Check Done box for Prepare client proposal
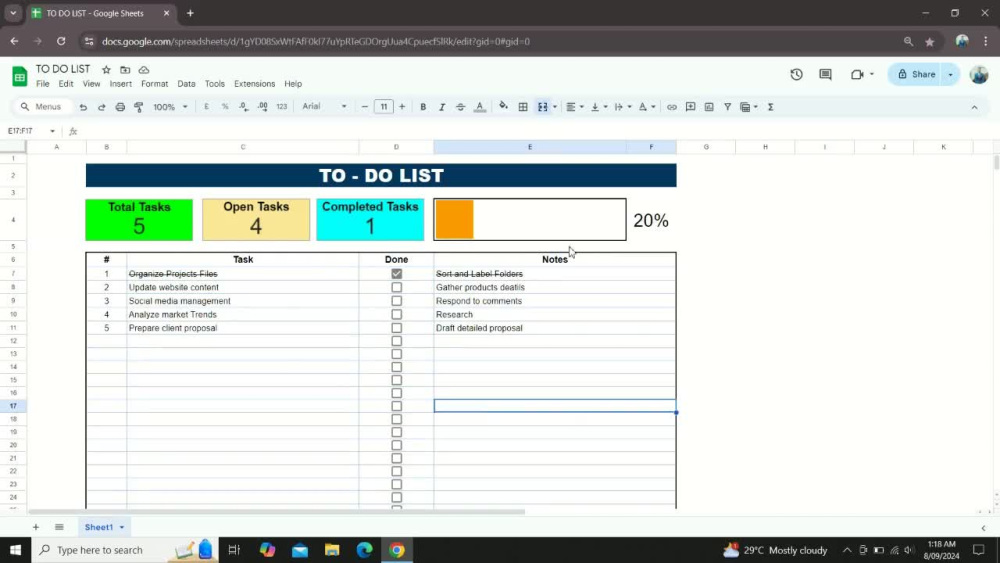This screenshot has width=1000, height=563. click(397, 328)
